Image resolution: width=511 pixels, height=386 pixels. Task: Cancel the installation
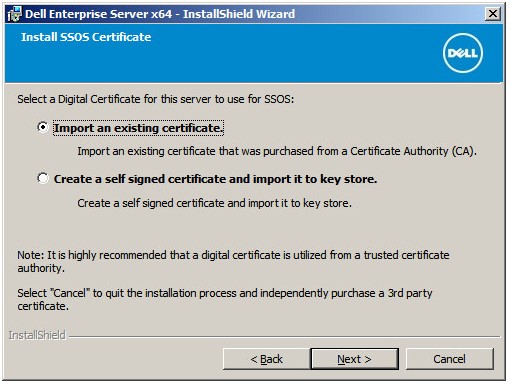tap(449, 359)
